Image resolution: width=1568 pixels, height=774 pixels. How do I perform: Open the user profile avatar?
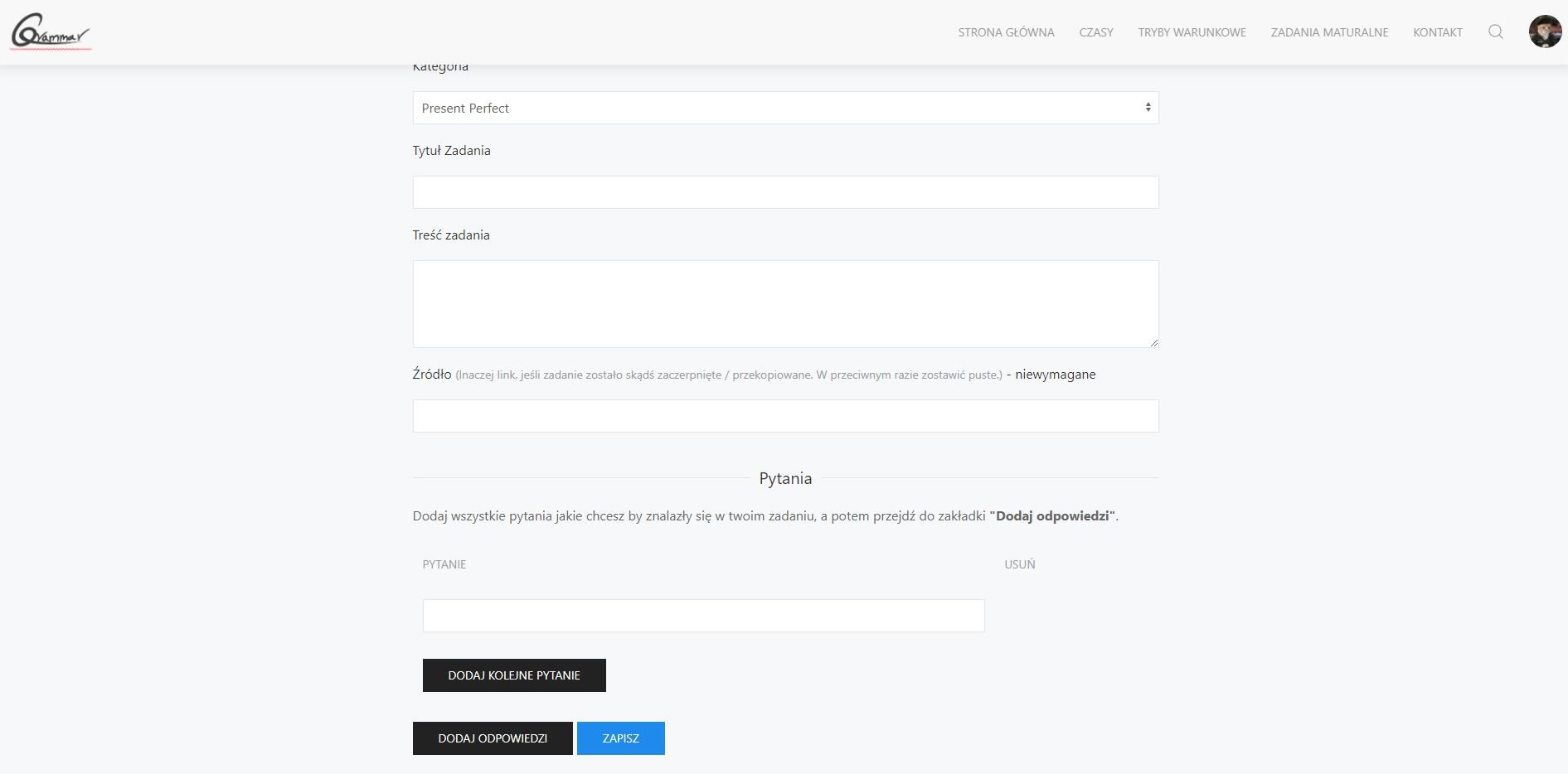(1545, 32)
